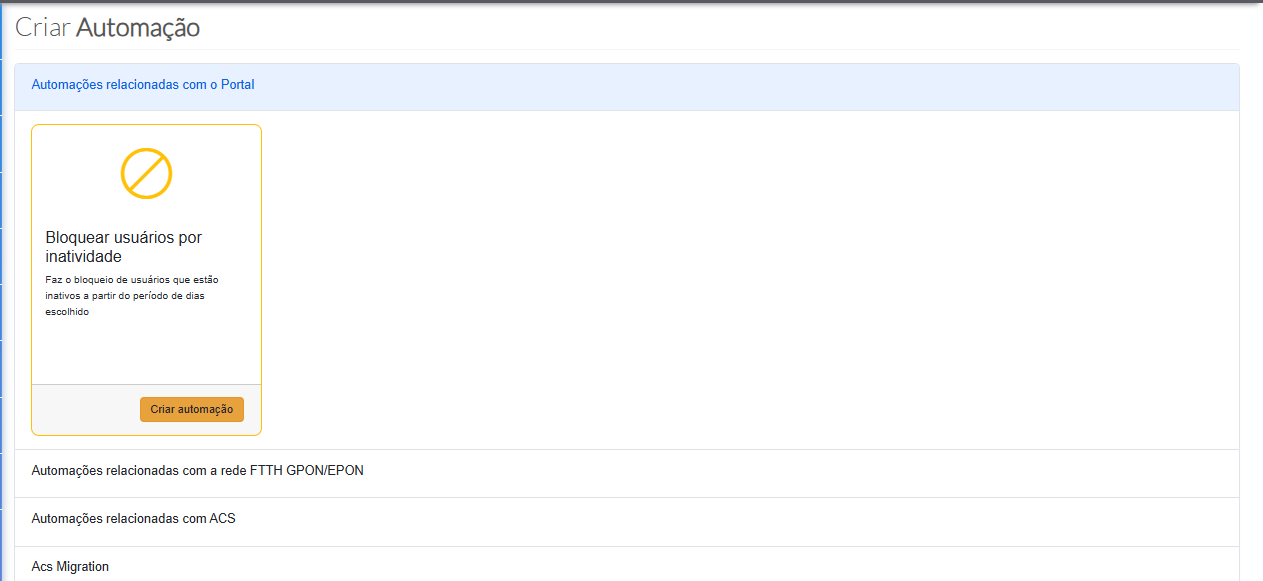Click the word inatividade in card title

[x=84, y=257]
